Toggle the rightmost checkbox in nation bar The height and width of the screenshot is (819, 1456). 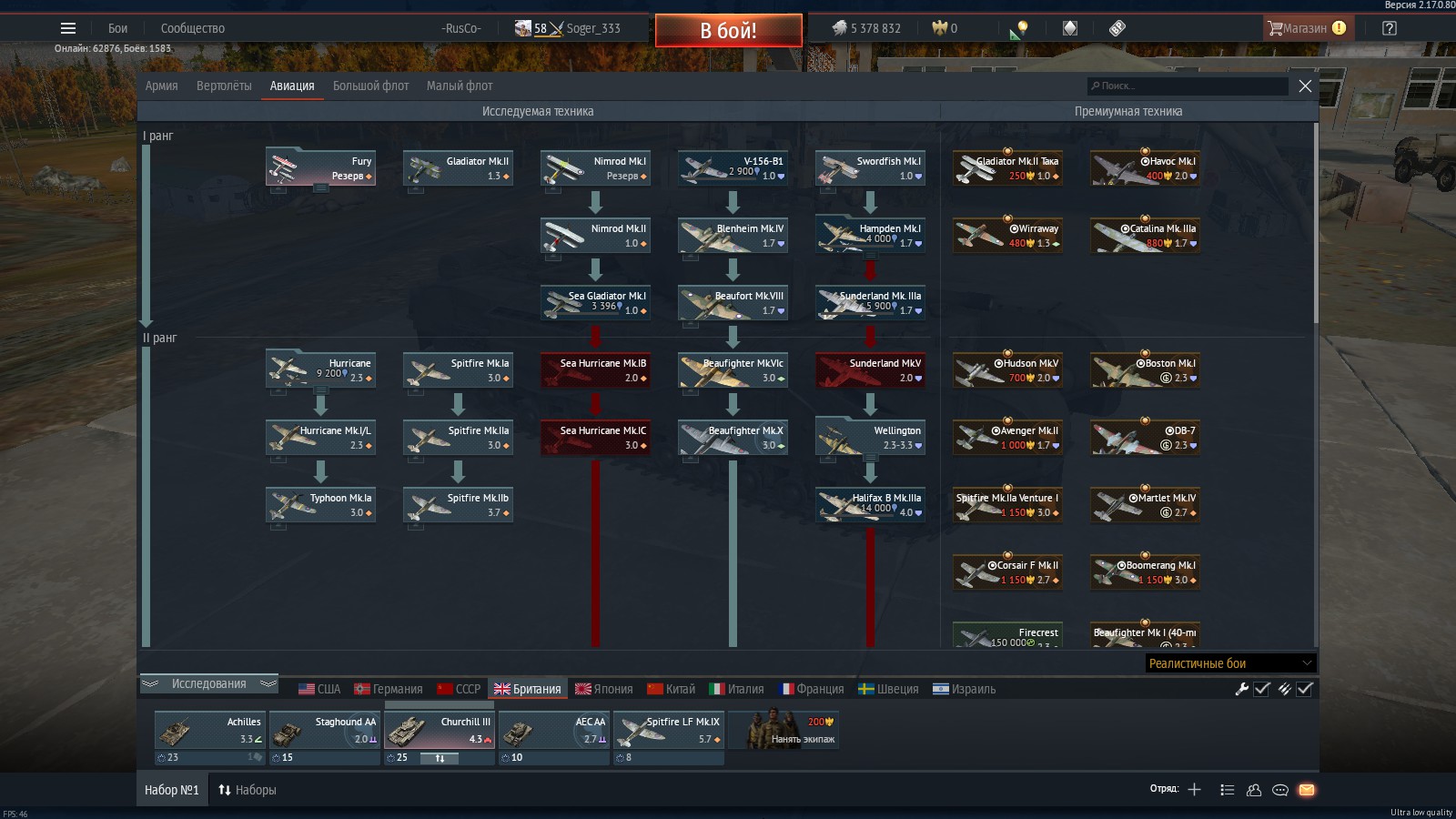click(x=1305, y=689)
